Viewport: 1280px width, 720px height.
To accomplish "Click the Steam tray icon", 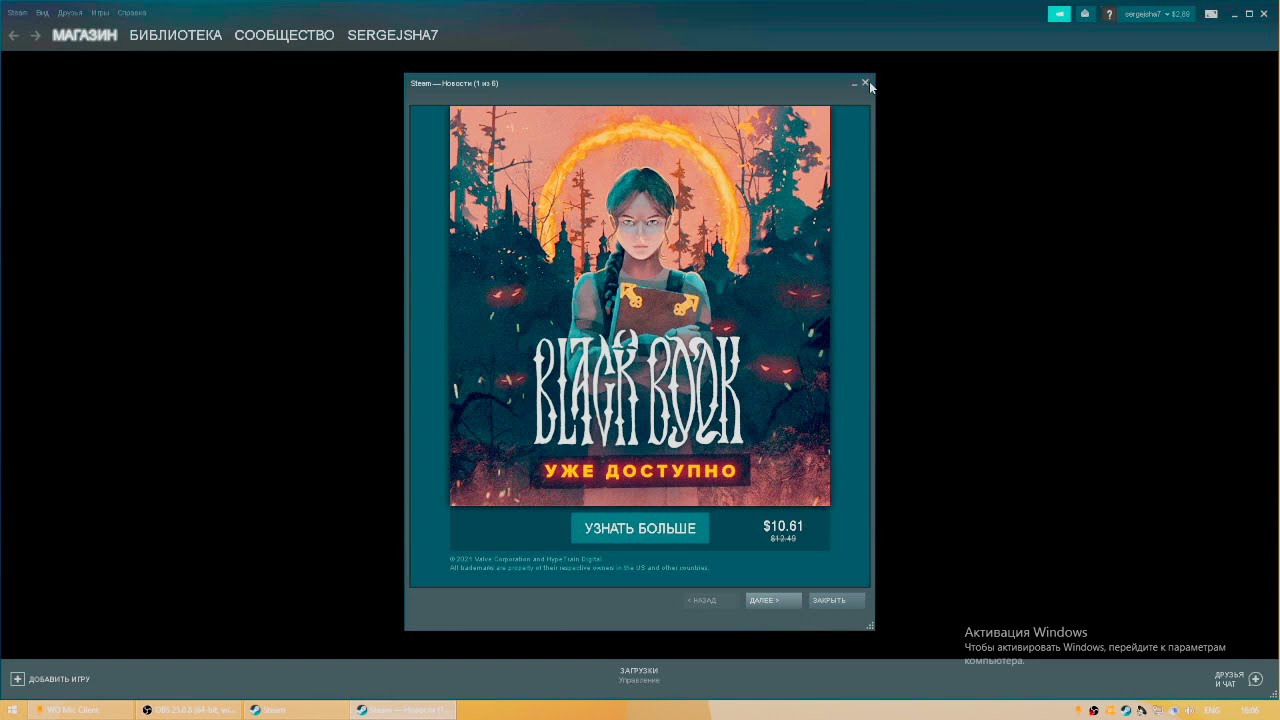I will [1126, 710].
